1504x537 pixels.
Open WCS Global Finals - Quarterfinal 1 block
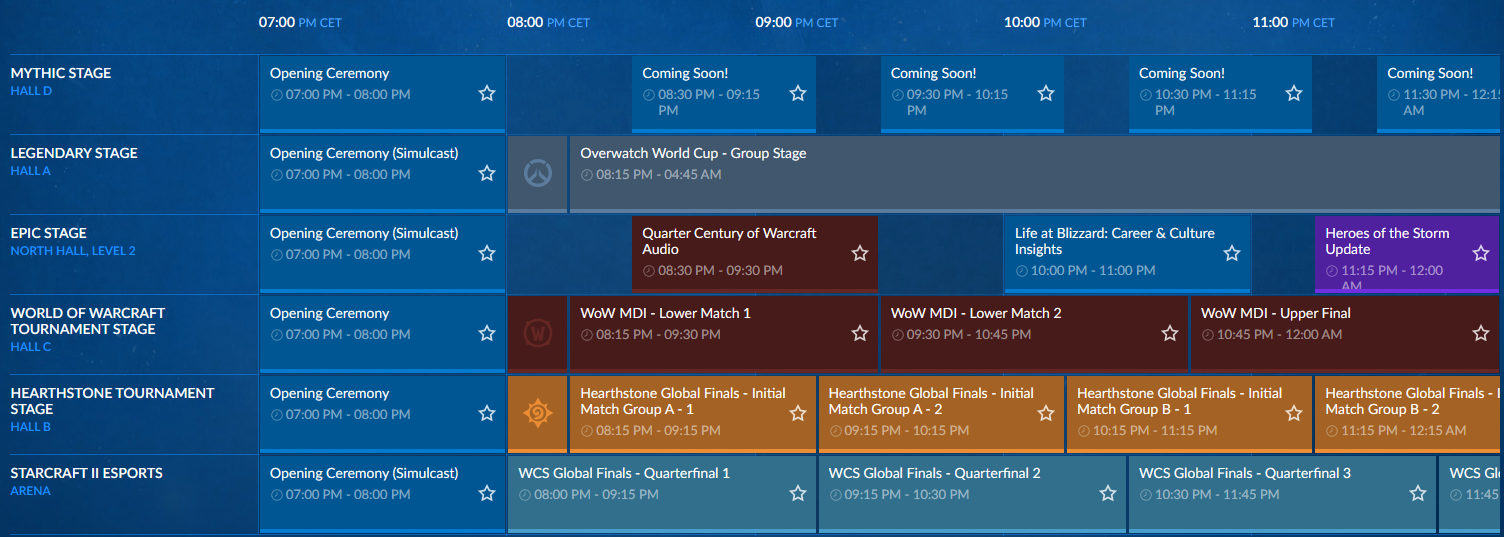click(624, 474)
